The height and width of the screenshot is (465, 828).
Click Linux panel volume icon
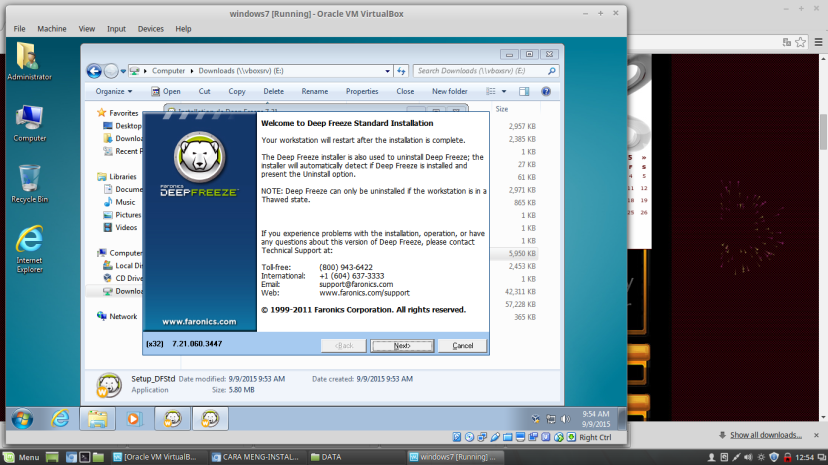pyautogui.click(x=748, y=457)
